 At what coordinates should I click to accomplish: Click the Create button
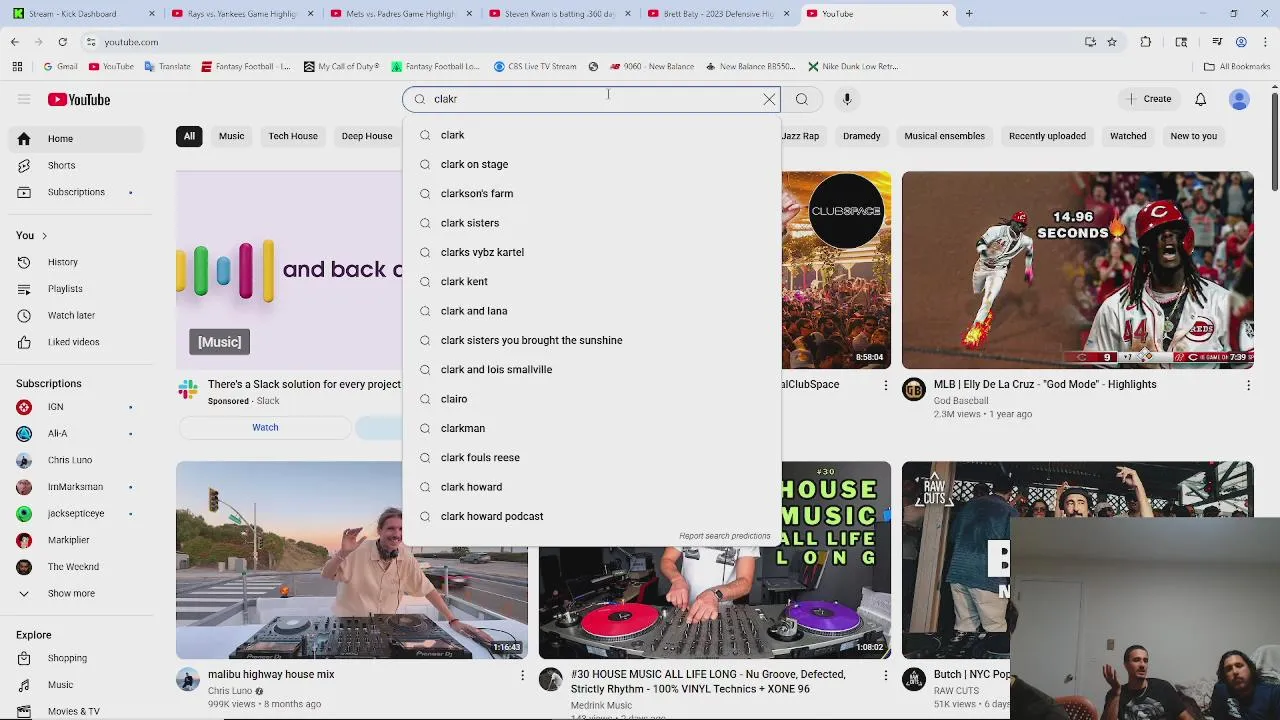pyautogui.click(x=1148, y=99)
